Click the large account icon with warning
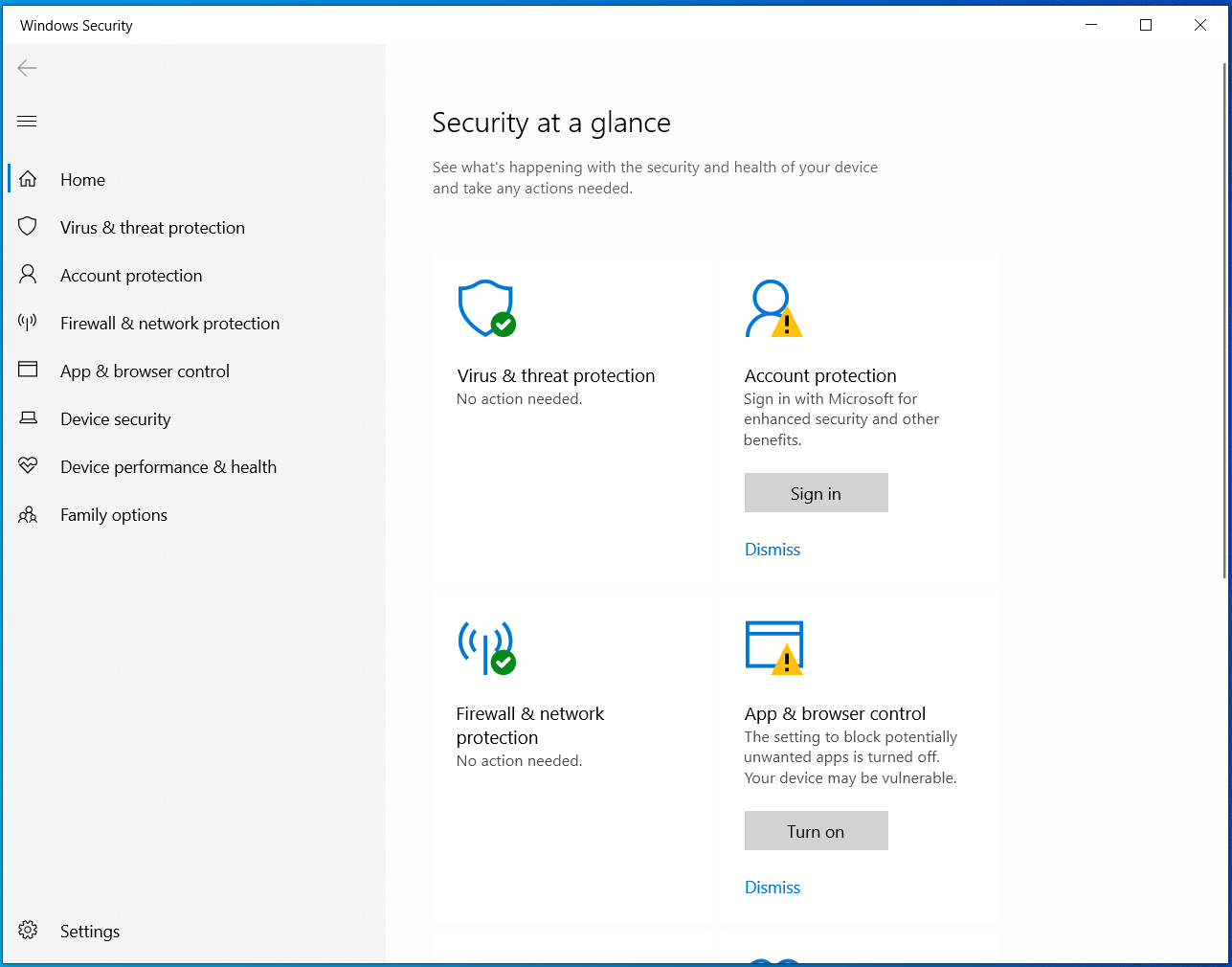This screenshot has width=1232, height=967. [773, 308]
